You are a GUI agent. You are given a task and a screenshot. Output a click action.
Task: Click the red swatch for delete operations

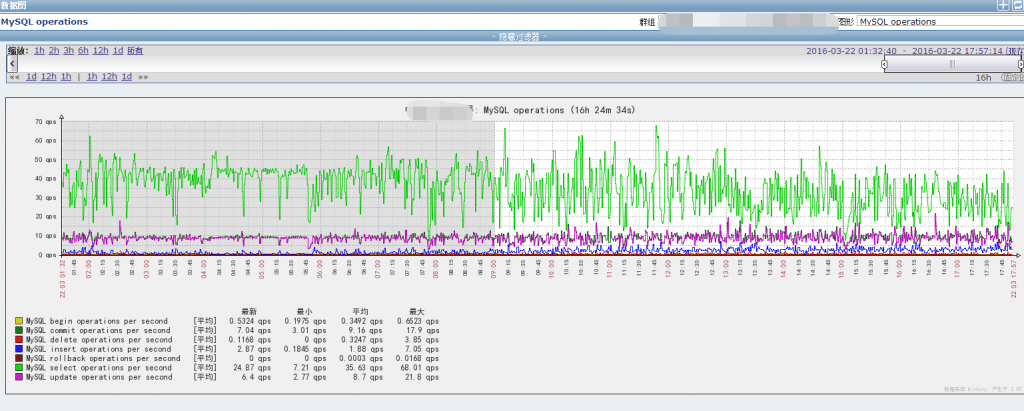[18, 340]
